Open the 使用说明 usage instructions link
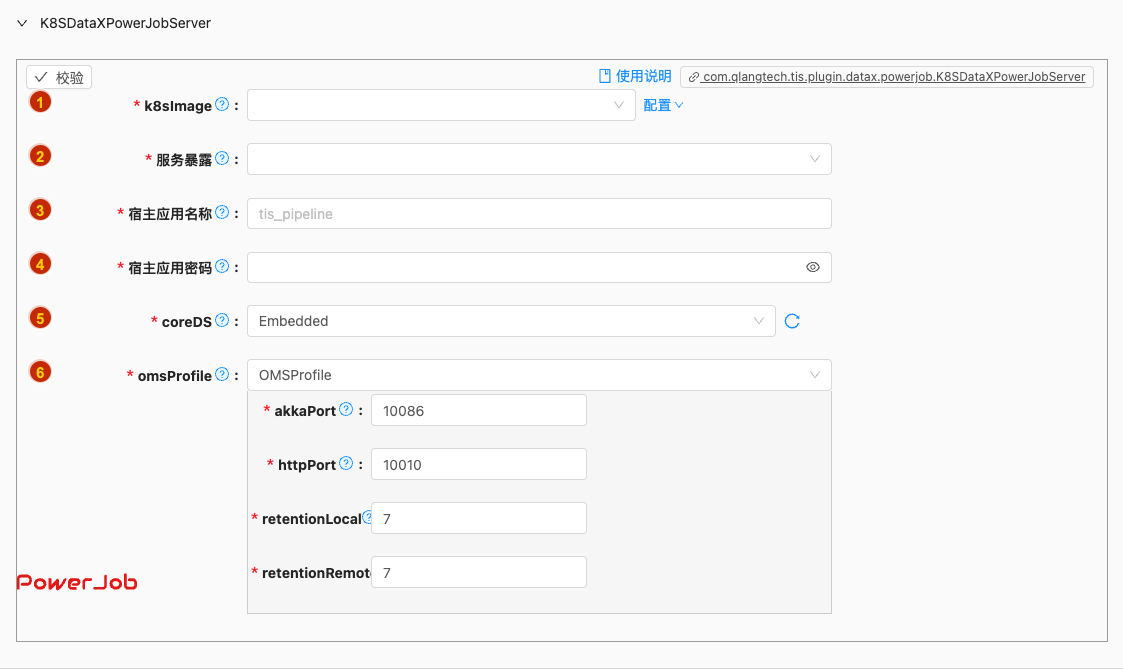The image size is (1123, 669). click(x=635, y=76)
